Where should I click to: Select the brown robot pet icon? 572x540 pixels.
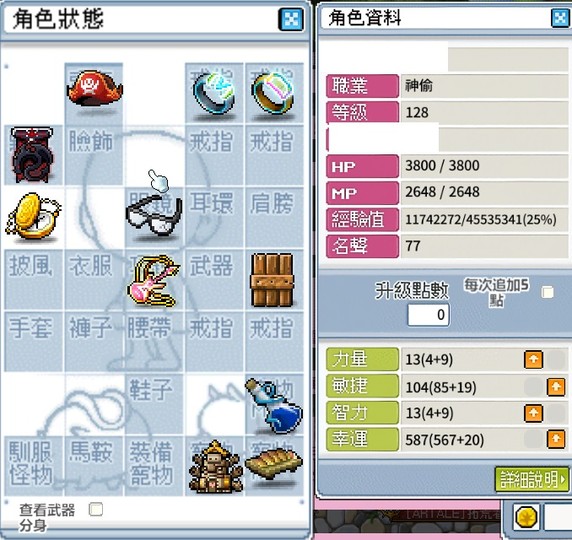click(215, 467)
